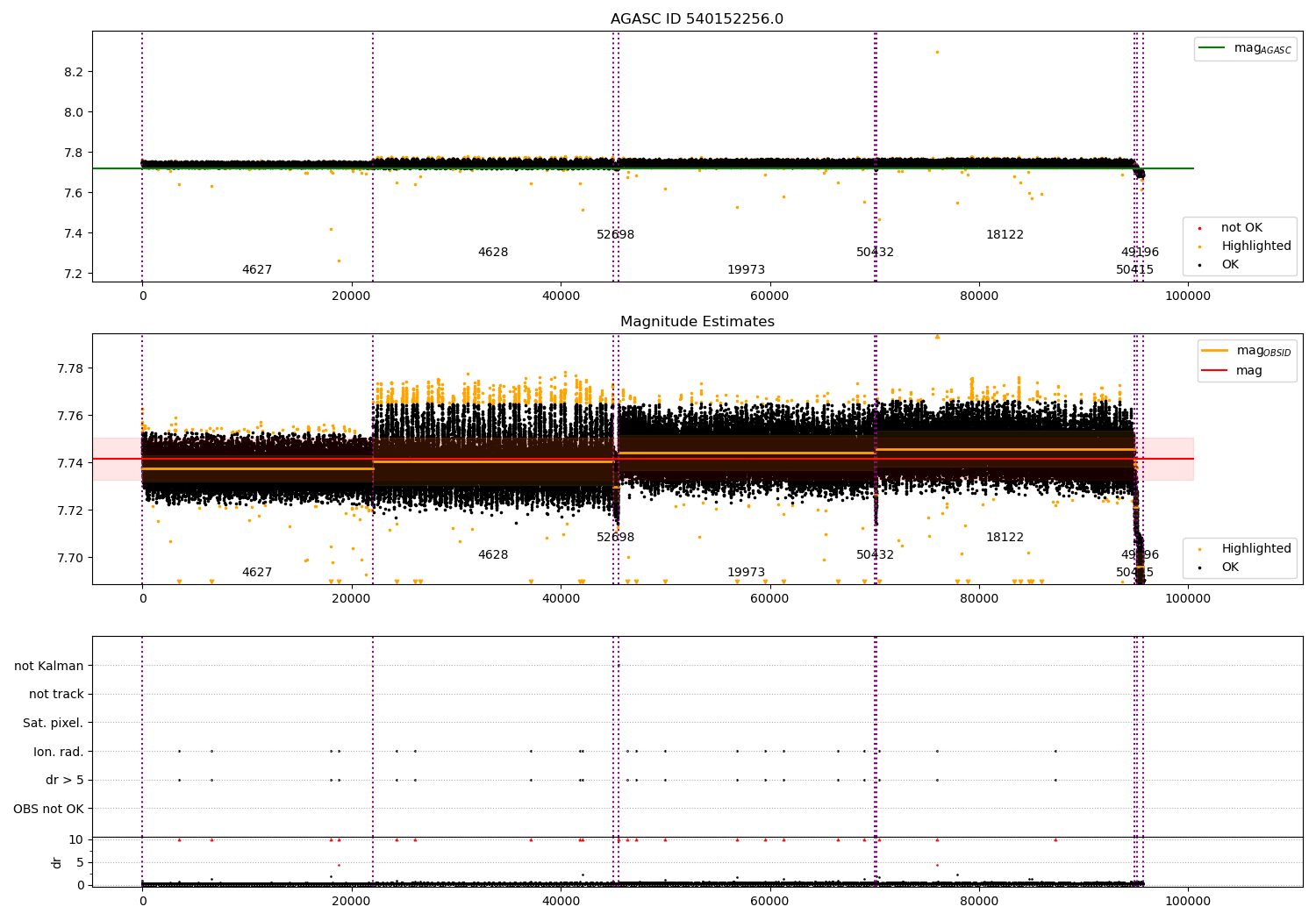Click the 'not track' axis label

[x=56, y=694]
